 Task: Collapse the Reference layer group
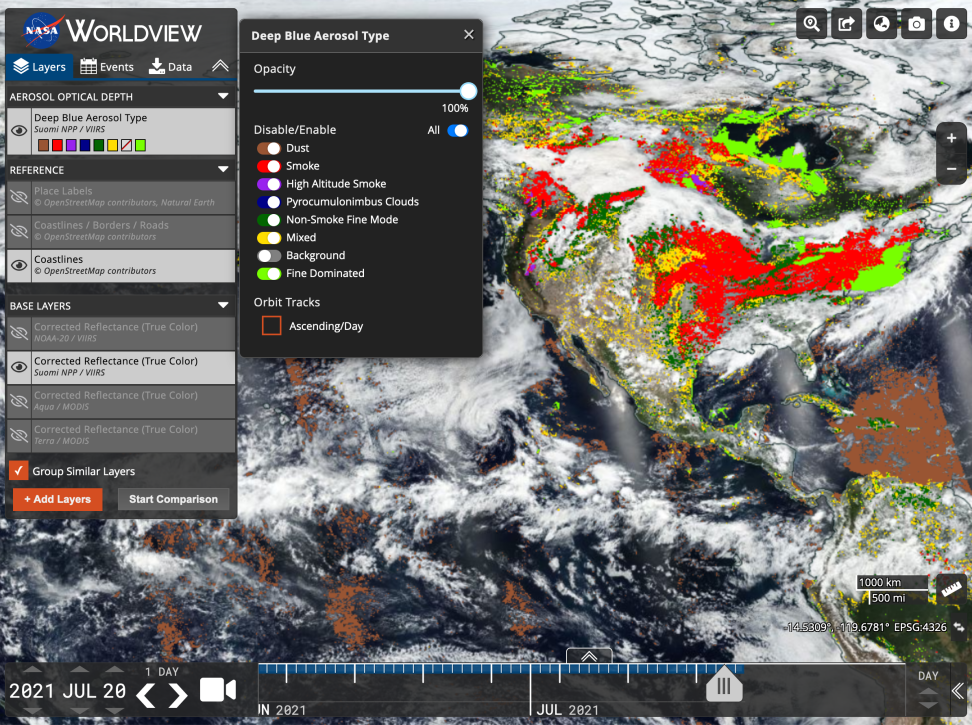pos(223,169)
